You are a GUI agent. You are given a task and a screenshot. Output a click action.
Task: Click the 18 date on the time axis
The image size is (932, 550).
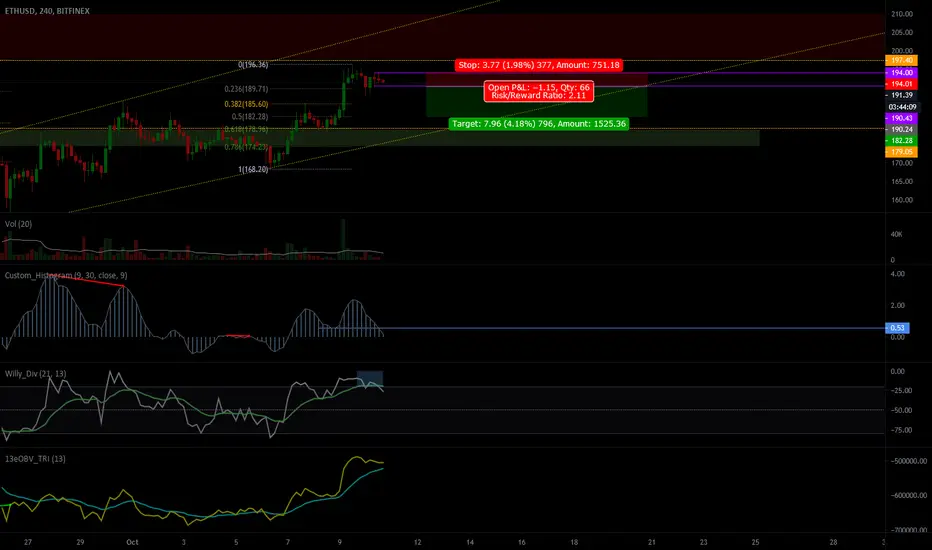click(574, 542)
